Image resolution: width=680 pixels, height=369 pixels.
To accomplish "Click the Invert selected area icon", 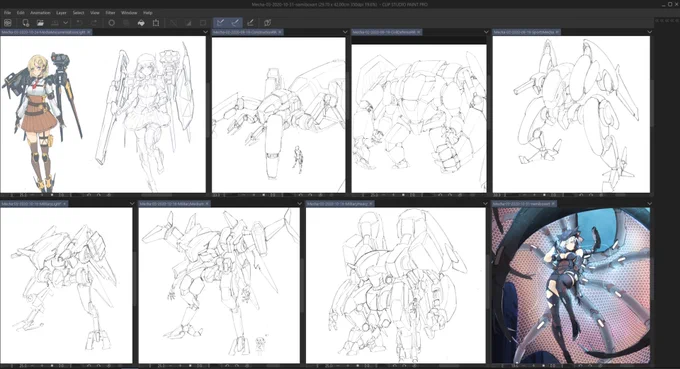I will click(x=188, y=23).
